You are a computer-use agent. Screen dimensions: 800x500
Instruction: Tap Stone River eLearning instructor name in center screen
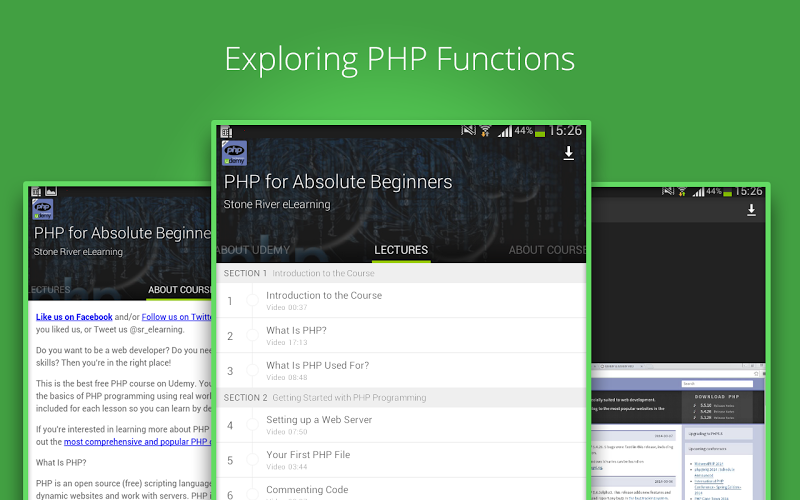[x=277, y=204]
